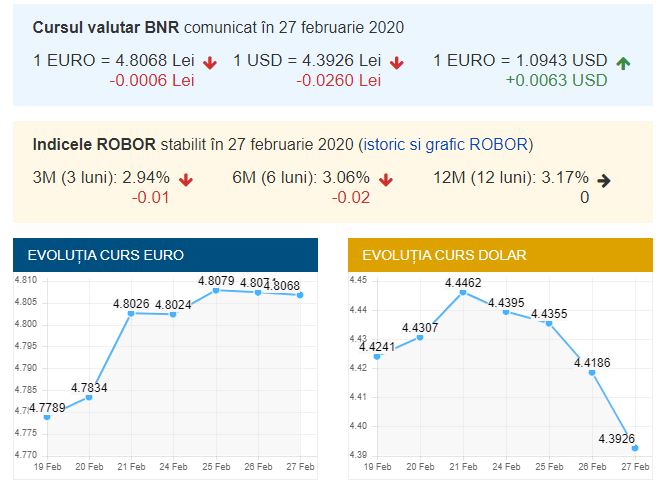660x480 pixels.
Task: Click the red arrow next to ROBOR 3M
Action: pyautogui.click(x=186, y=180)
